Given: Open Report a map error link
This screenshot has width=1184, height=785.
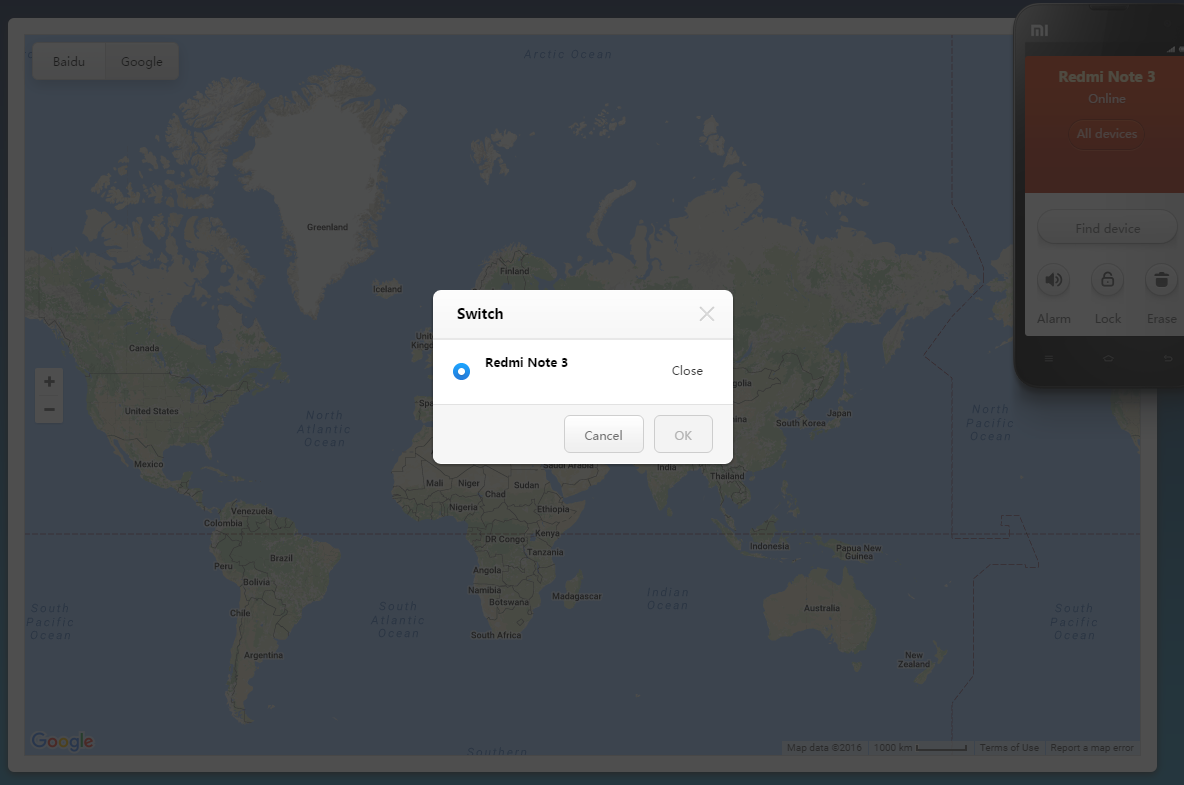Looking at the screenshot, I should pos(1092,748).
